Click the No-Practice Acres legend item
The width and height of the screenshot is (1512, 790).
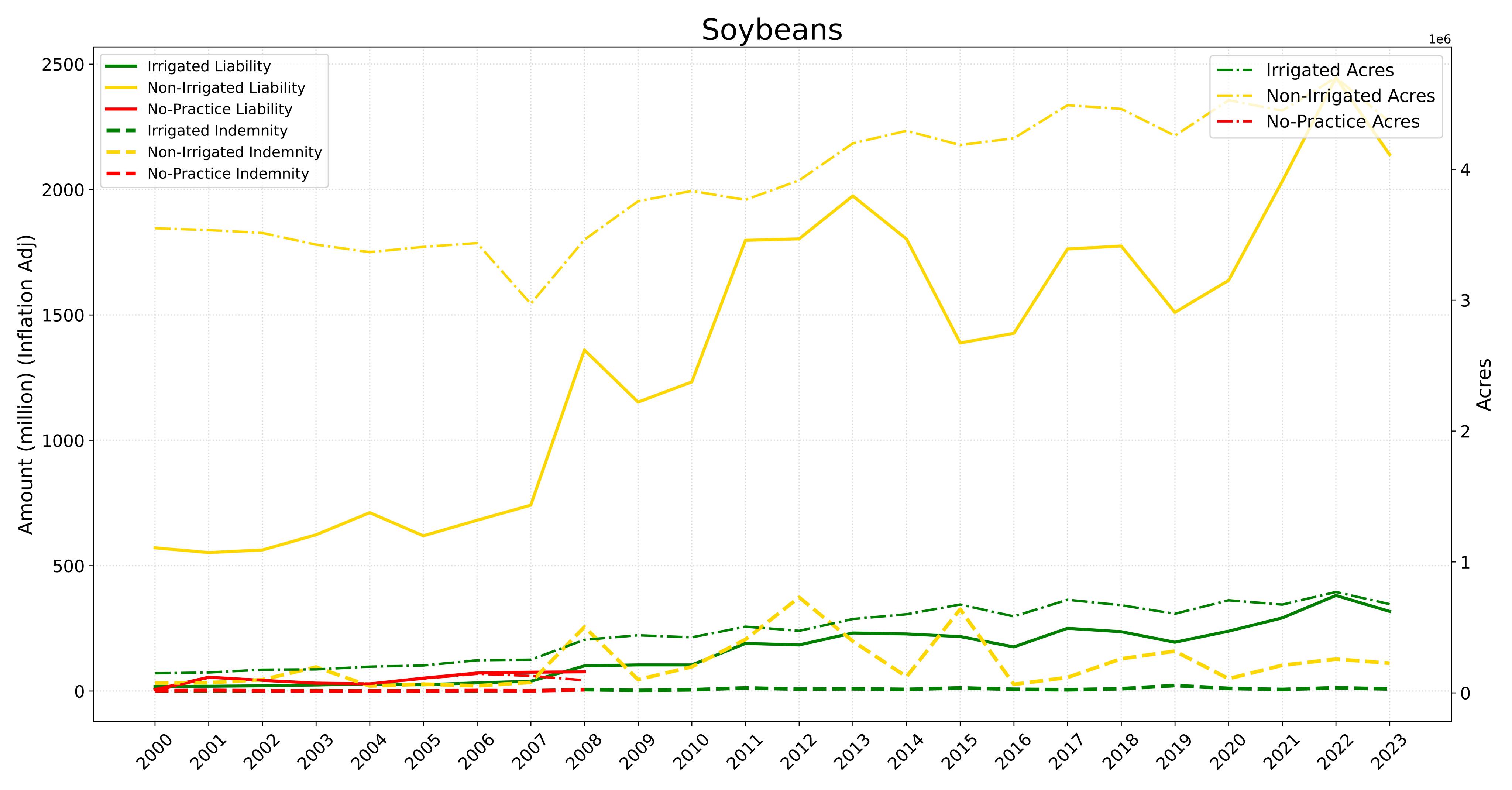click(1342, 122)
